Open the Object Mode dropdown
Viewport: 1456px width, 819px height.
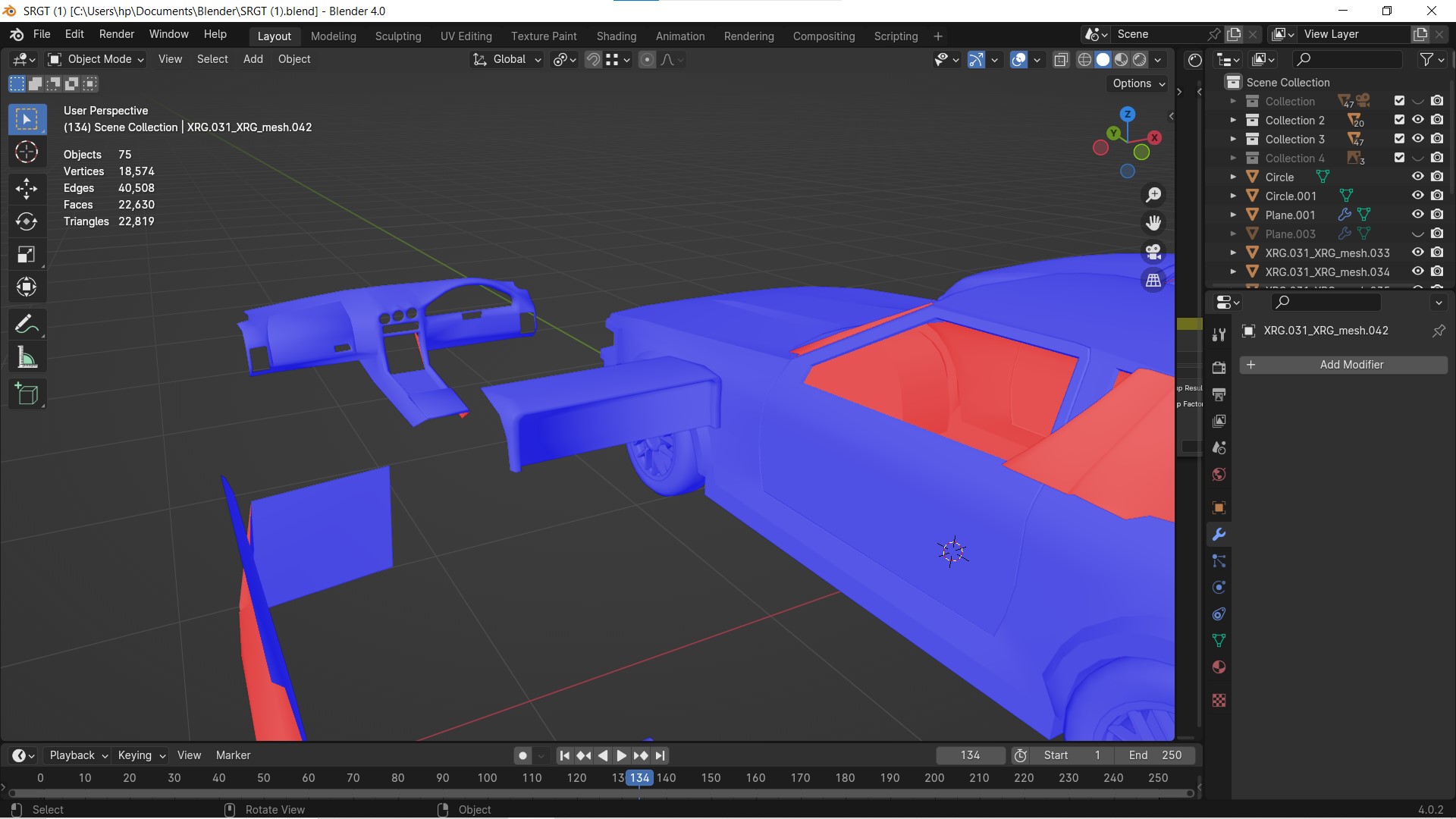click(96, 59)
